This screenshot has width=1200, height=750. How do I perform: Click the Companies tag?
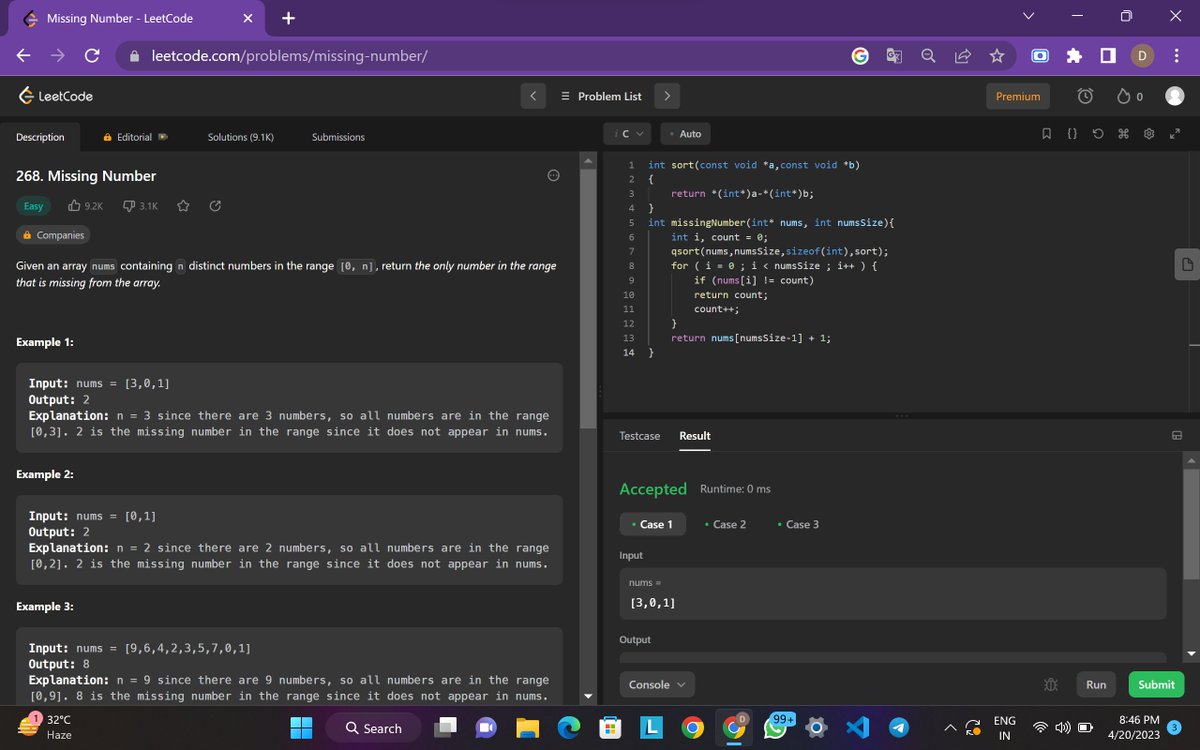[53, 235]
